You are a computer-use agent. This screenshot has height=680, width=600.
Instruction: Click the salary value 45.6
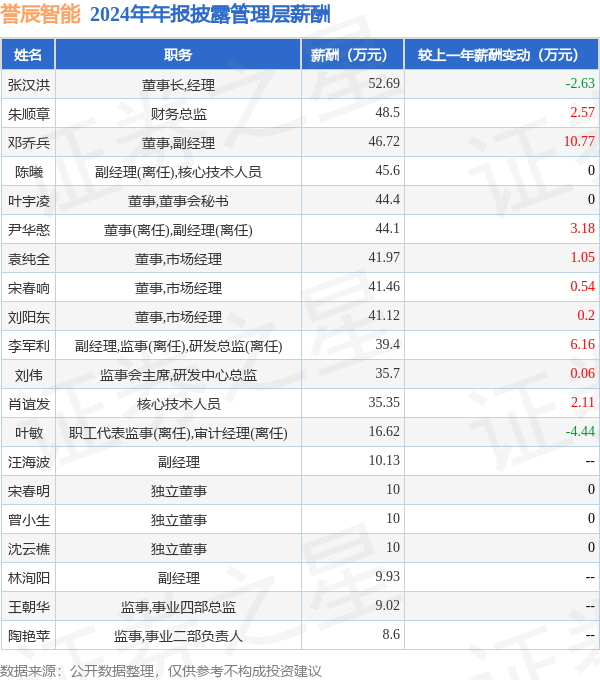tap(387, 170)
